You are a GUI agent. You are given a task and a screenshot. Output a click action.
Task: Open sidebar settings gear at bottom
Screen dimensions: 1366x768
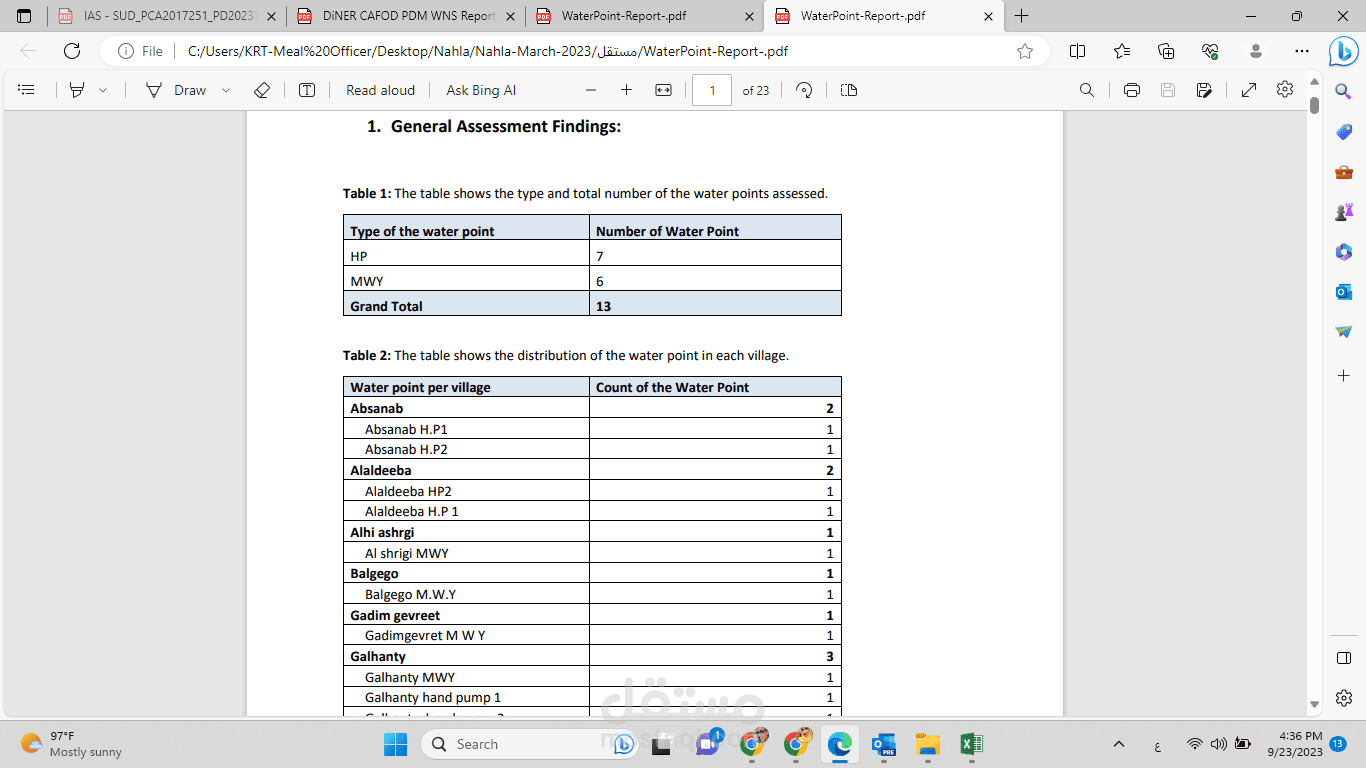(1344, 698)
